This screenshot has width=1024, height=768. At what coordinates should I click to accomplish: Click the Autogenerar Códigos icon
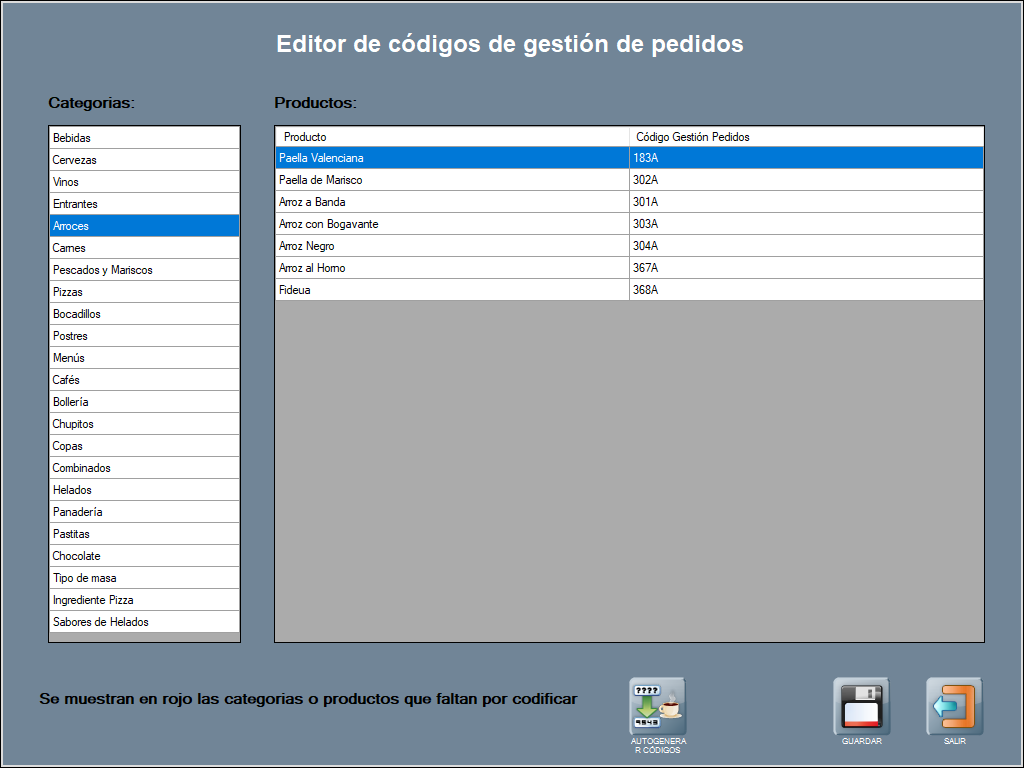(x=657, y=707)
